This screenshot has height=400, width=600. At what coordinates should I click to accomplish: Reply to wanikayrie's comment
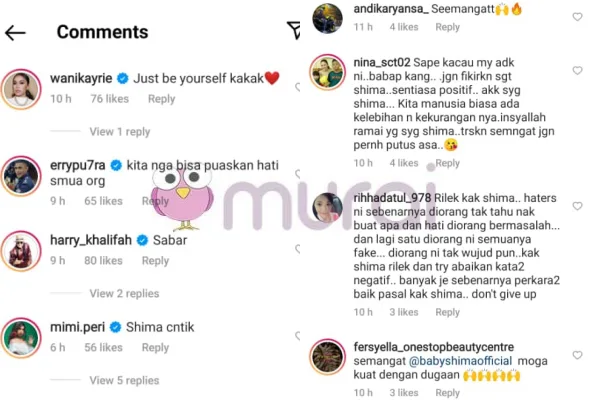pyautogui.click(x=161, y=99)
